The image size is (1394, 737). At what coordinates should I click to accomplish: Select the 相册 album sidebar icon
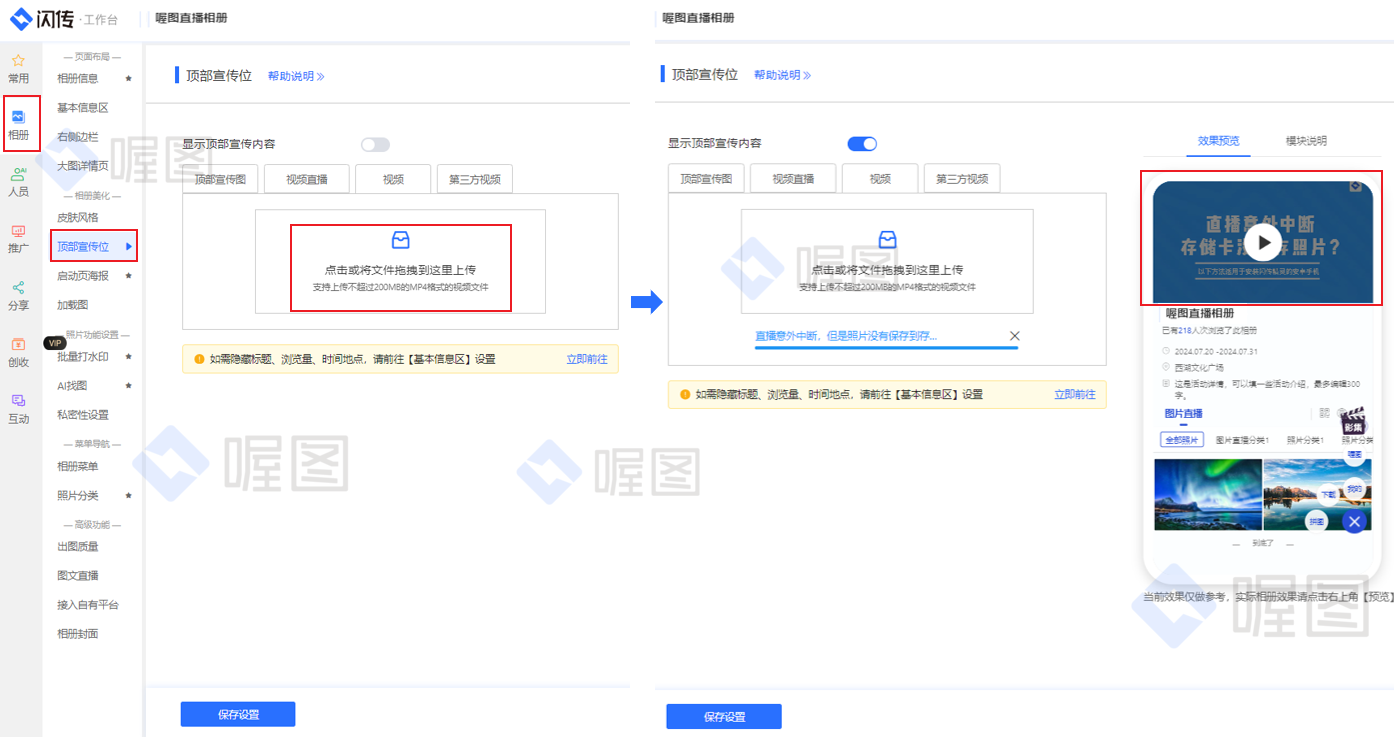[18, 117]
